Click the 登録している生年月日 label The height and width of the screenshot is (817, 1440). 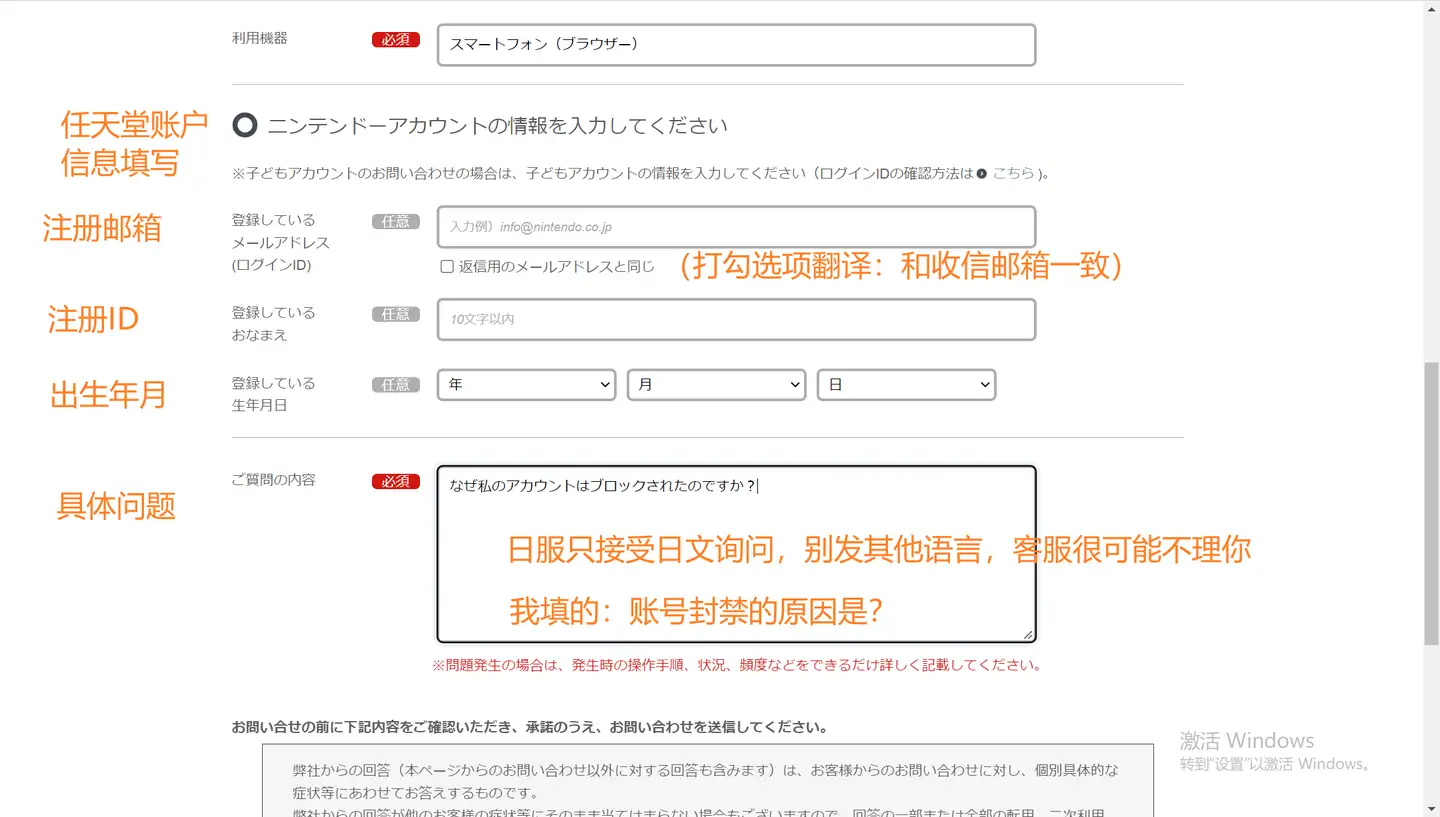(x=273, y=394)
